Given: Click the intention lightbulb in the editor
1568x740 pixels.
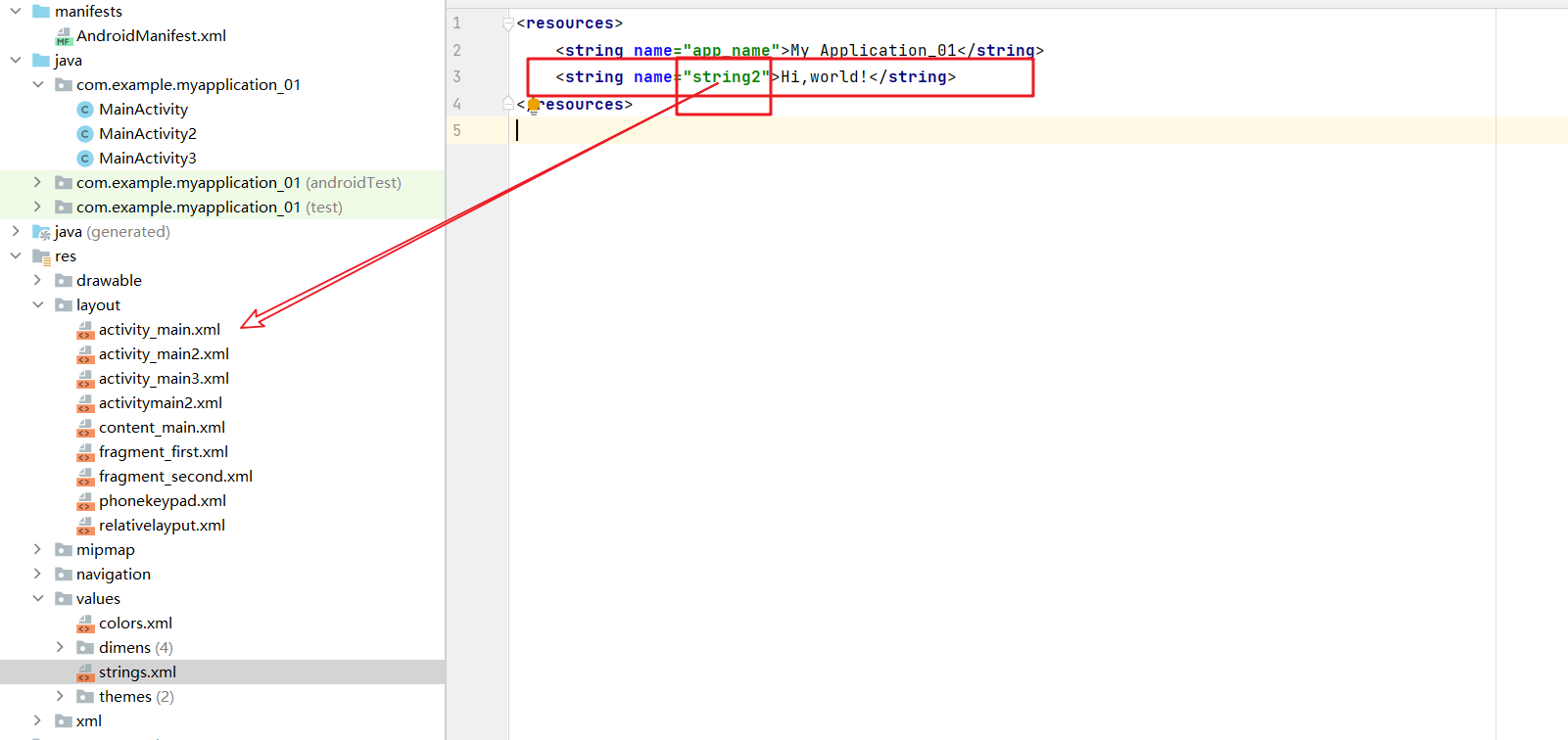Looking at the screenshot, I should tap(533, 105).
